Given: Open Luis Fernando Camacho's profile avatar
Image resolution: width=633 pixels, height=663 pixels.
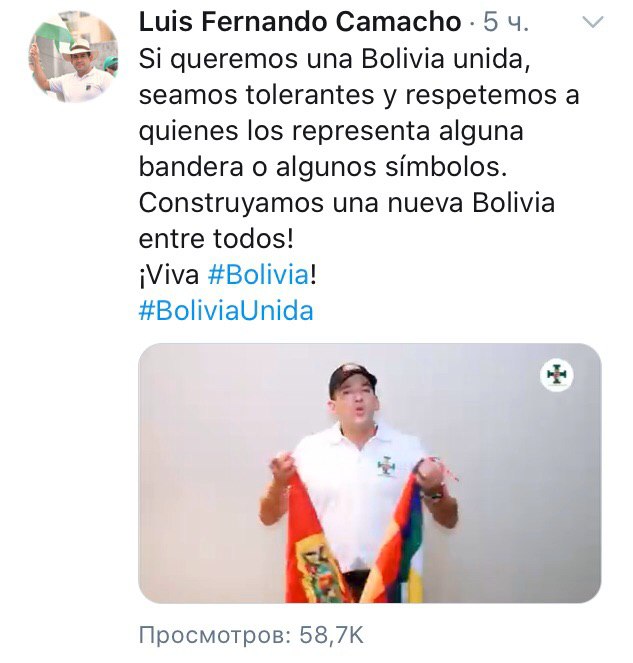Looking at the screenshot, I should point(74,57).
